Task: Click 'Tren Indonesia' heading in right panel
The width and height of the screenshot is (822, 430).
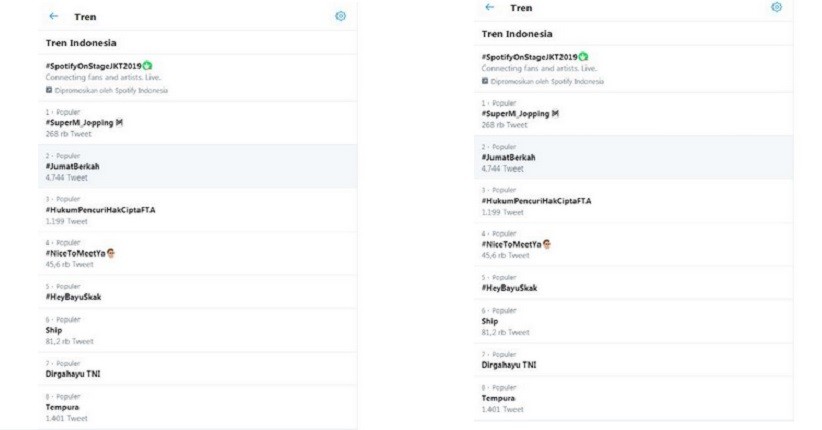Action: pyautogui.click(x=517, y=34)
